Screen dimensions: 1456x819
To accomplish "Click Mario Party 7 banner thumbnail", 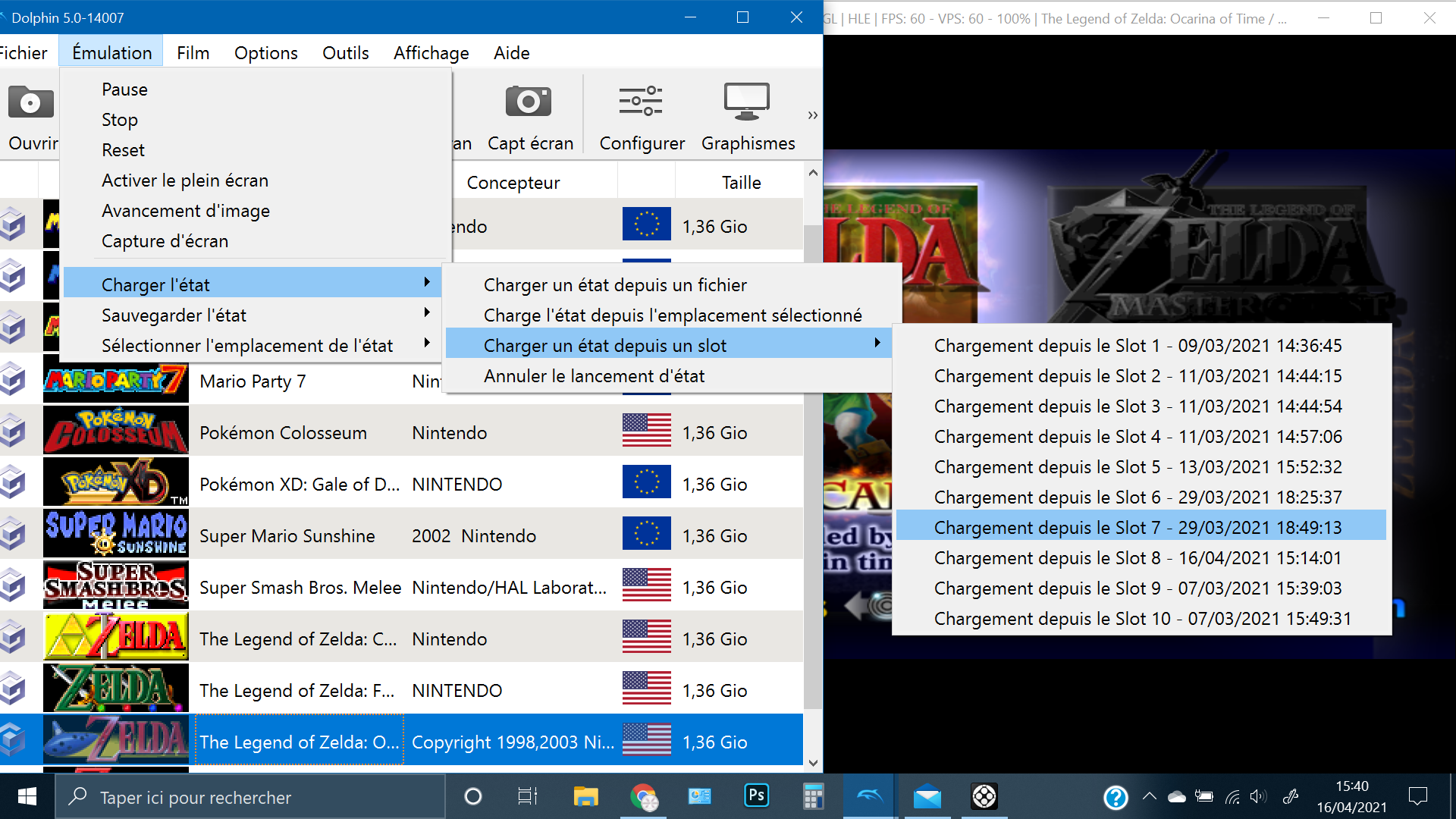I will point(116,380).
